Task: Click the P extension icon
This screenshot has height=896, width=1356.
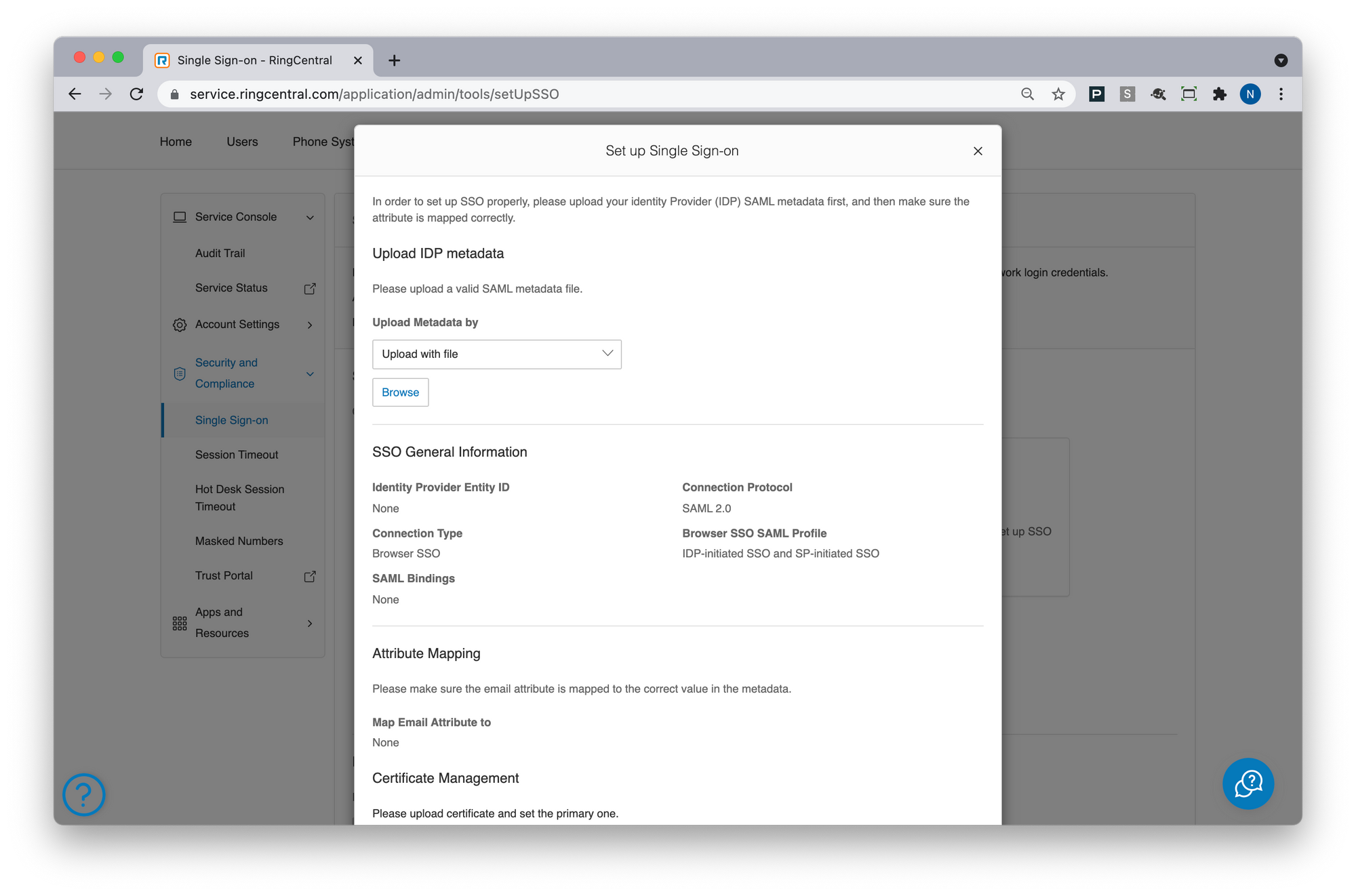Action: pyautogui.click(x=1096, y=94)
